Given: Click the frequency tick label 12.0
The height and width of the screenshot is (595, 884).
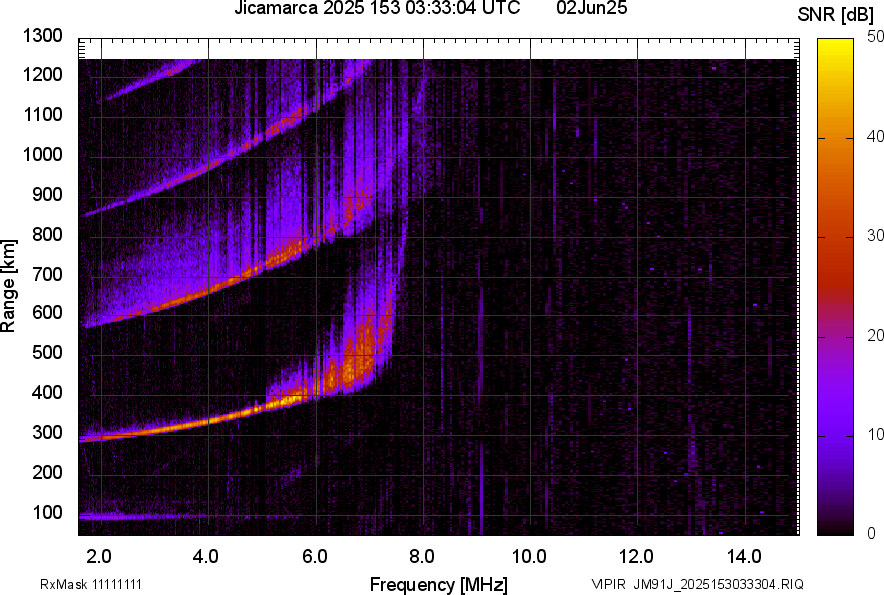Looking at the screenshot, I should point(637,557).
